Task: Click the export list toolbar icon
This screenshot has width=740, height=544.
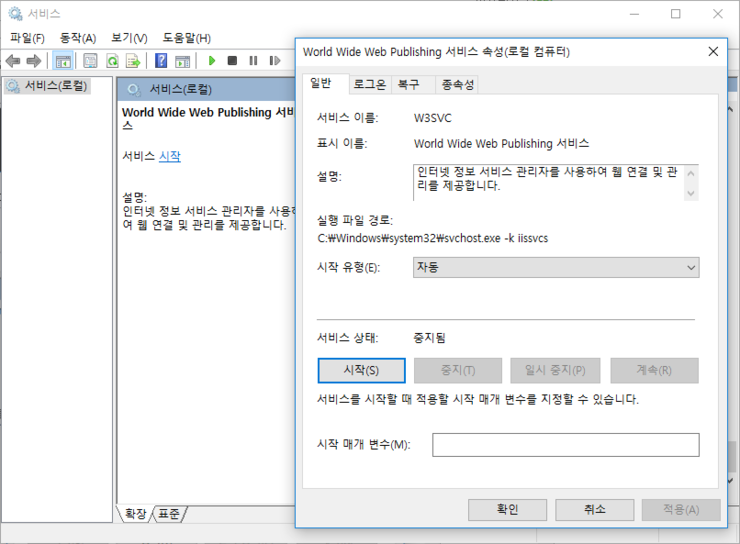Action: (134, 61)
